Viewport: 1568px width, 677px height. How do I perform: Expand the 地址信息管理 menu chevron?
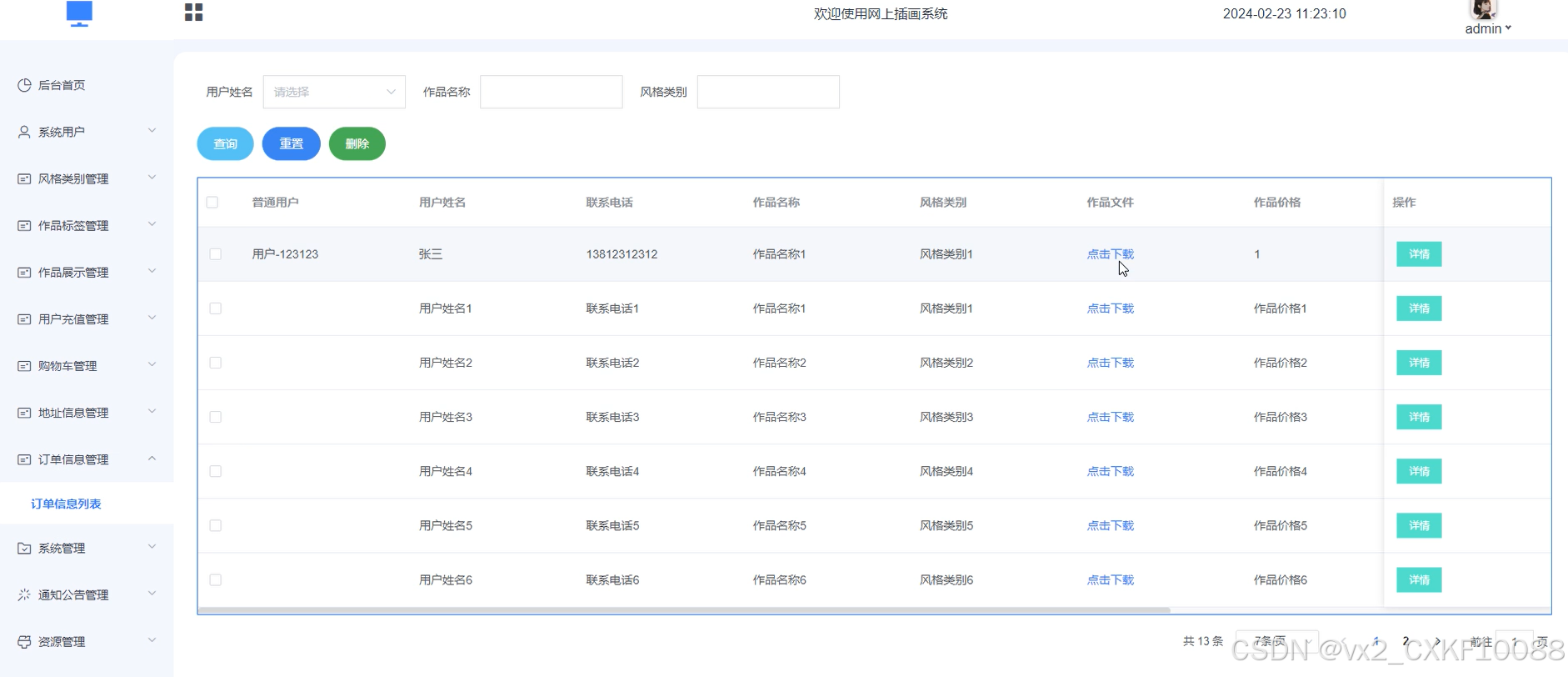[x=152, y=410]
